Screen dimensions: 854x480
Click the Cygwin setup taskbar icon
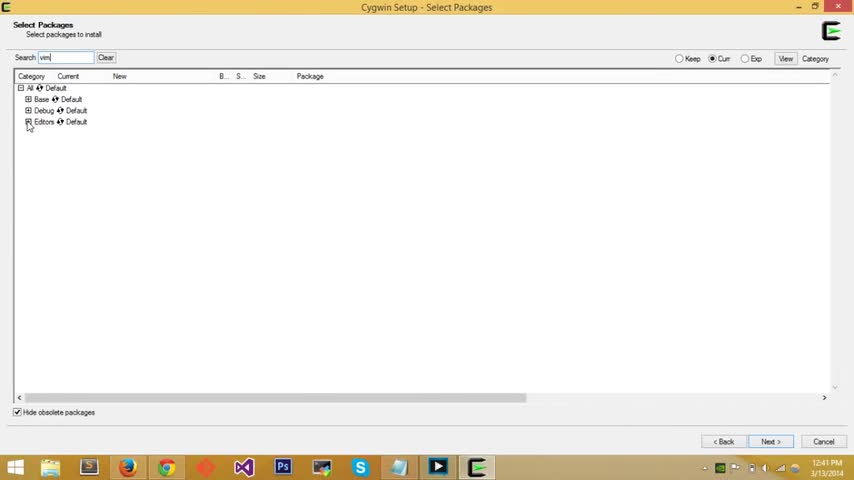coord(477,467)
